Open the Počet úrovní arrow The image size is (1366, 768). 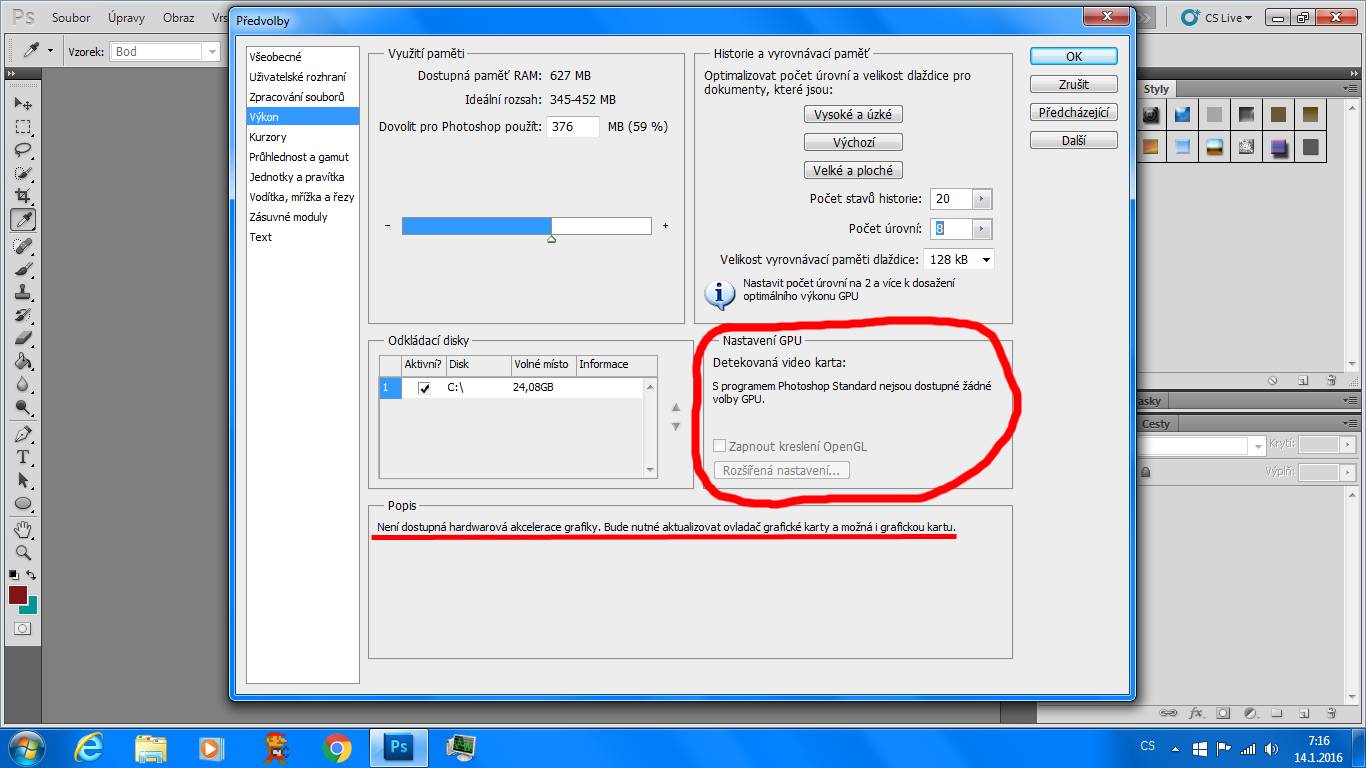pos(981,229)
